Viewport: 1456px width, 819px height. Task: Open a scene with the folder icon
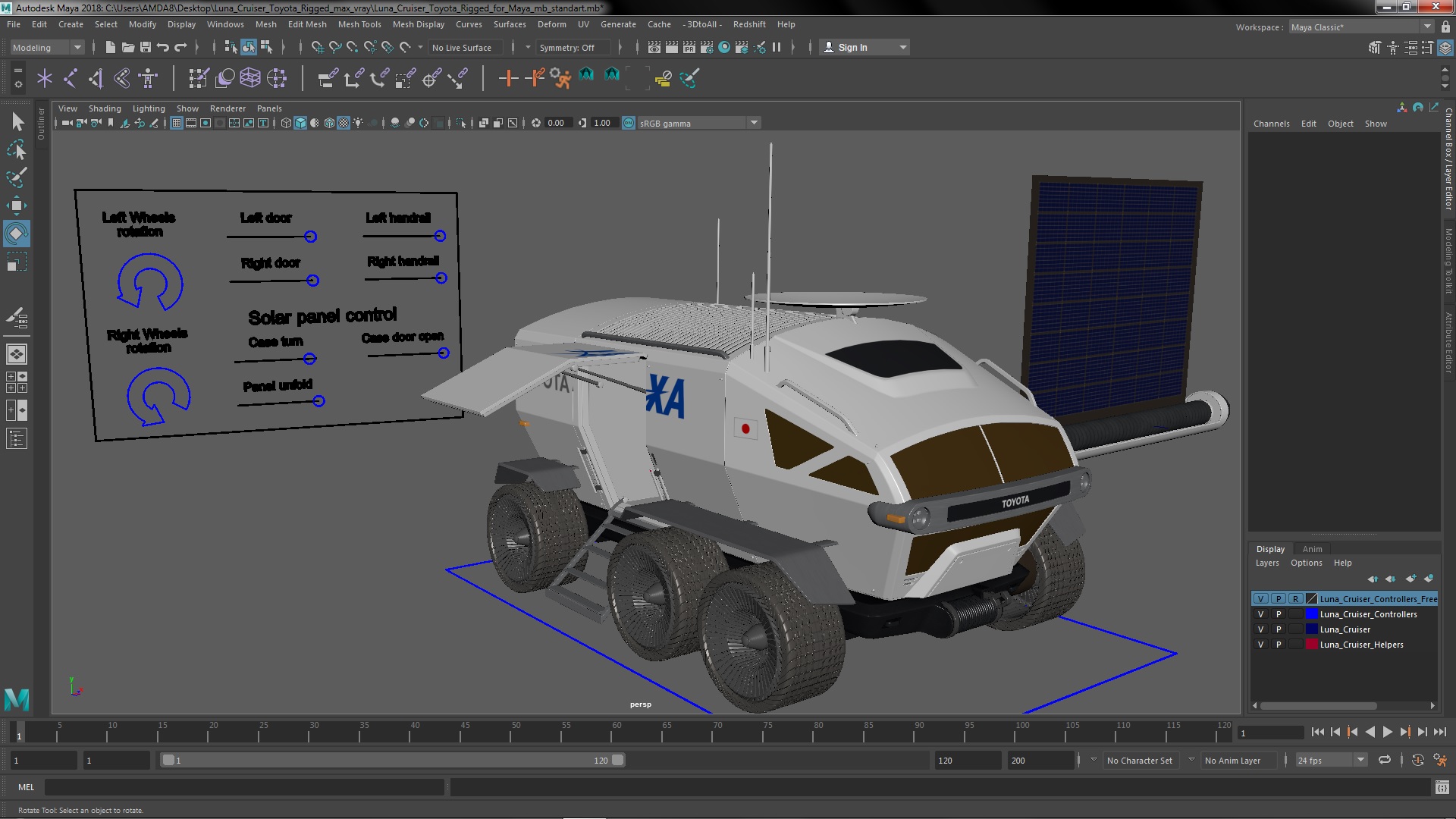128,47
